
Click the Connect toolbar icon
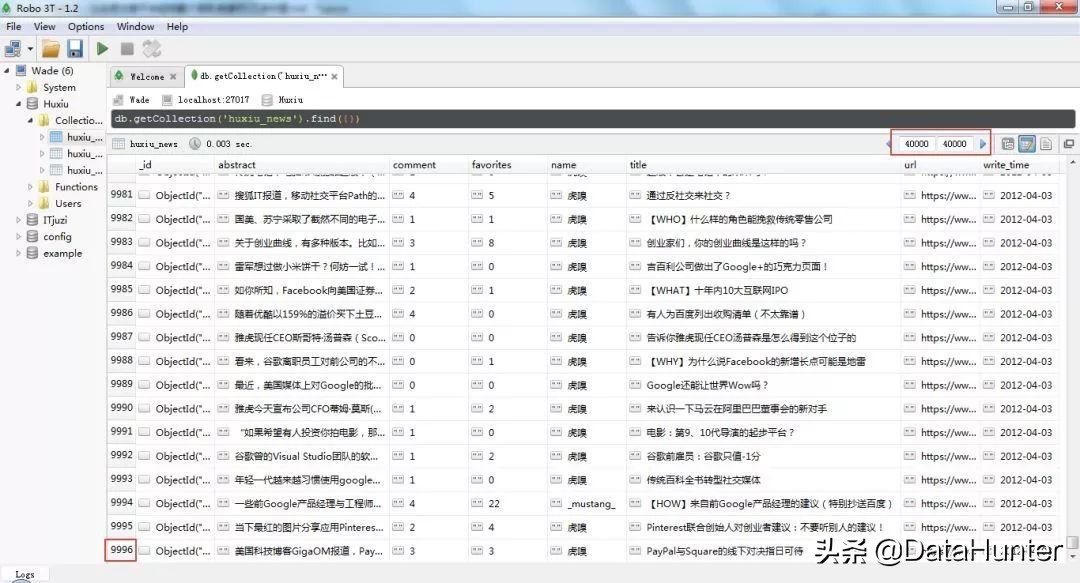point(12,49)
